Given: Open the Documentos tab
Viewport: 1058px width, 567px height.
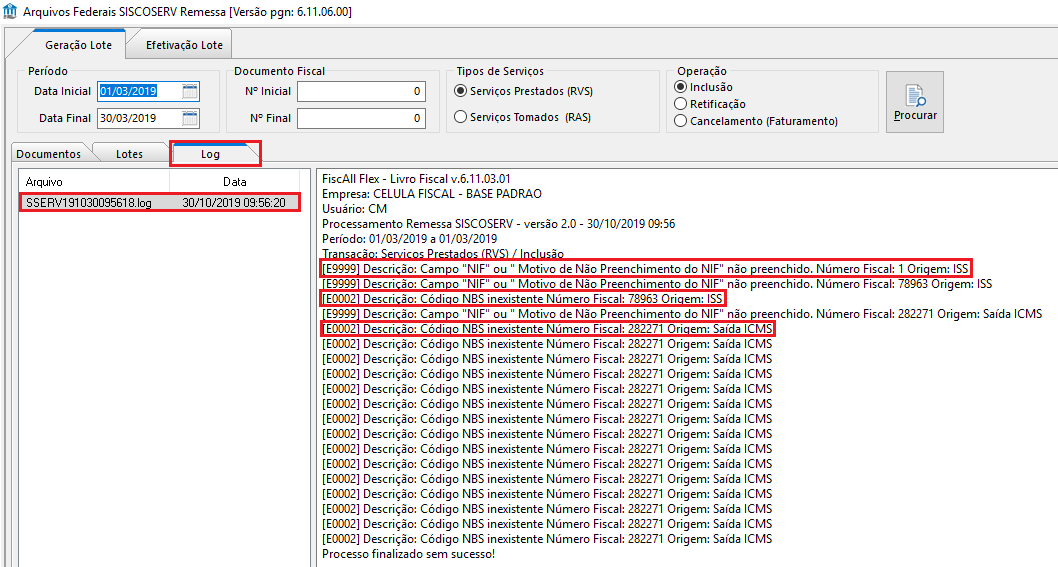Looking at the screenshot, I should click(x=49, y=154).
